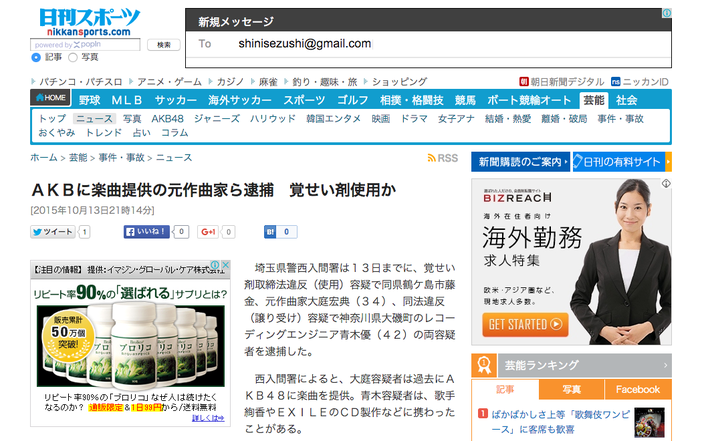Switch to the ranking 写真 tab
The image size is (702, 441).
pos(571,390)
